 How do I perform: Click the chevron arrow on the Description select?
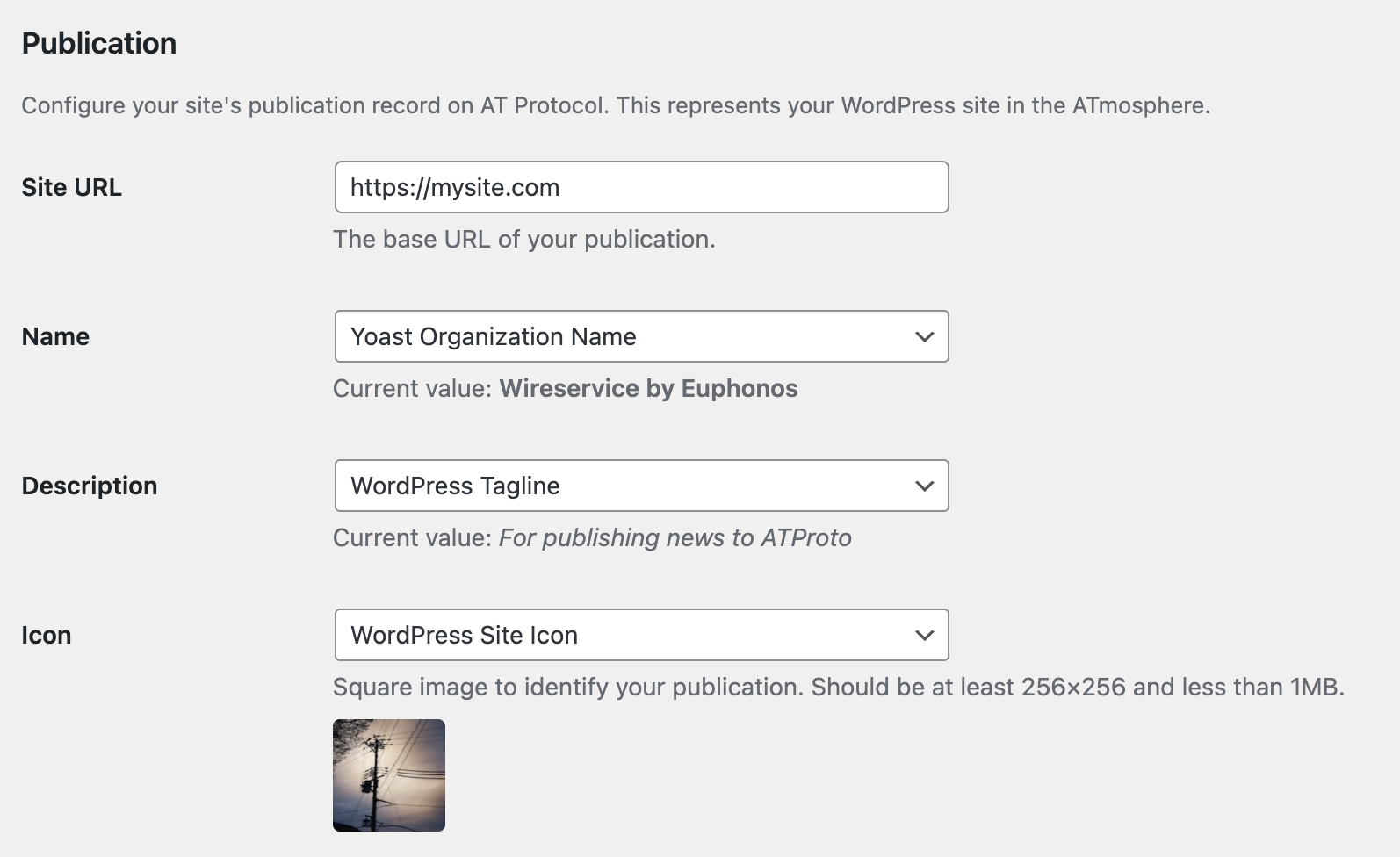click(924, 486)
